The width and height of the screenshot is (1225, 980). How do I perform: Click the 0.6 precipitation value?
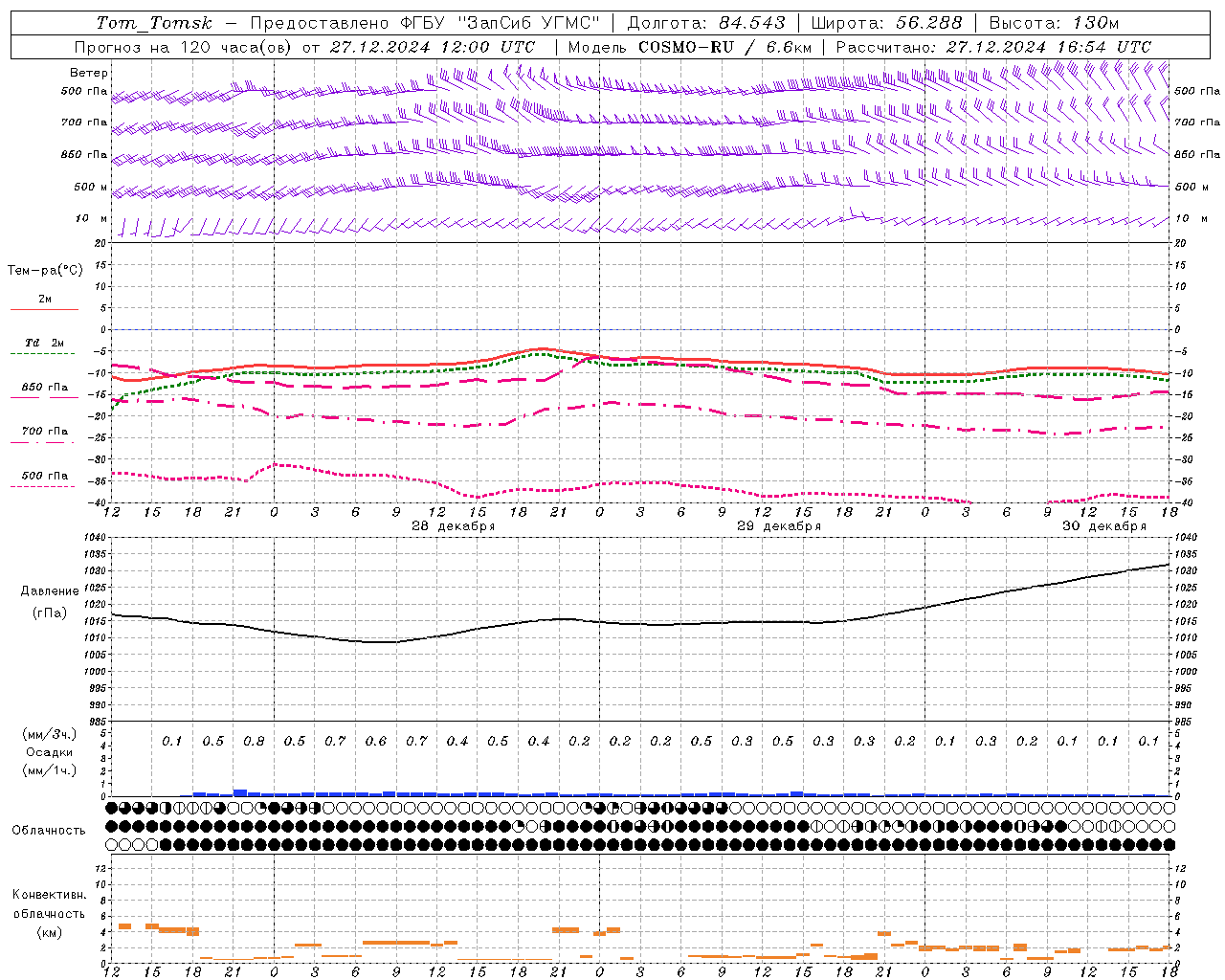click(x=376, y=741)
